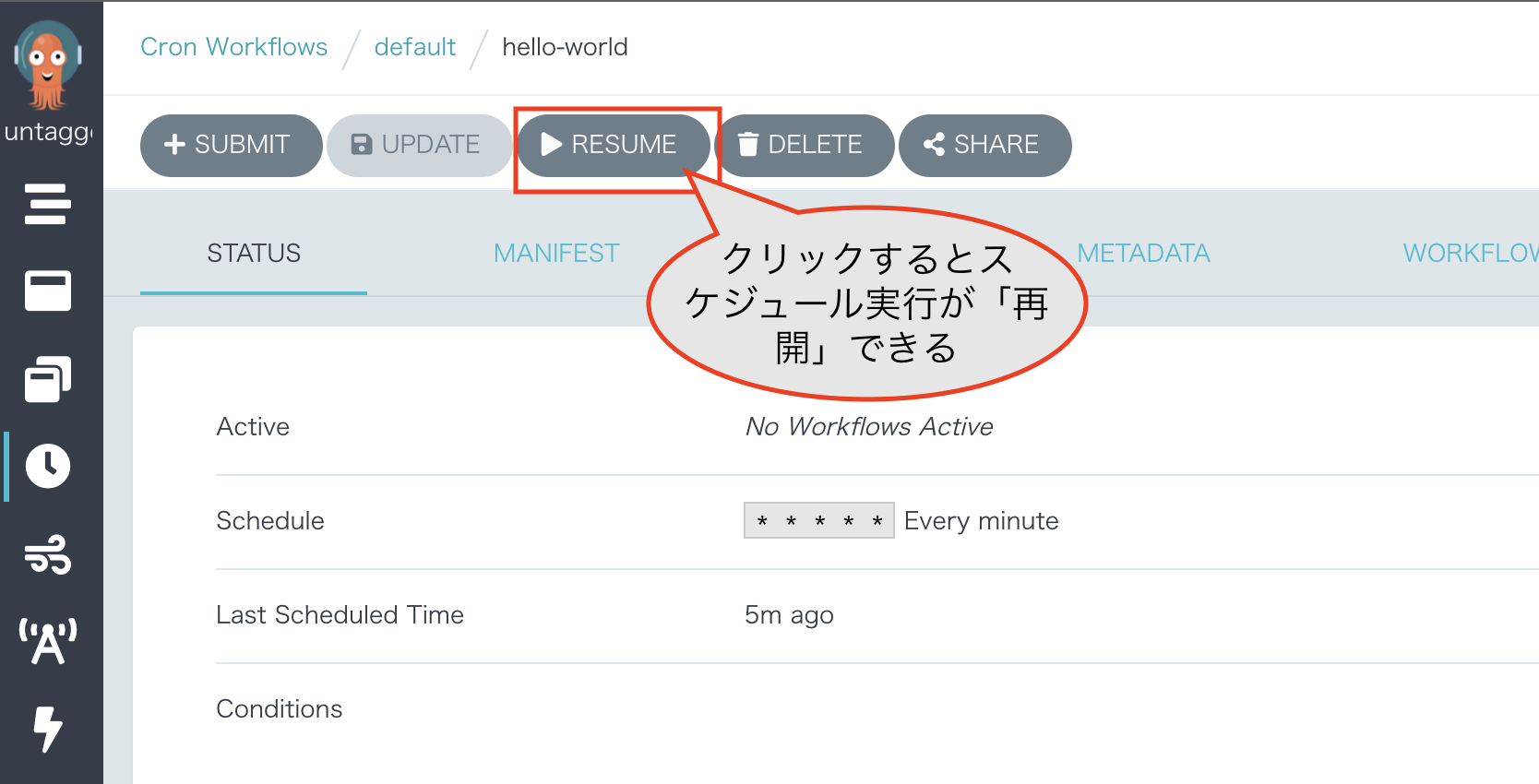Open the Workflows hamburger sidebar icon

(48, 204)
